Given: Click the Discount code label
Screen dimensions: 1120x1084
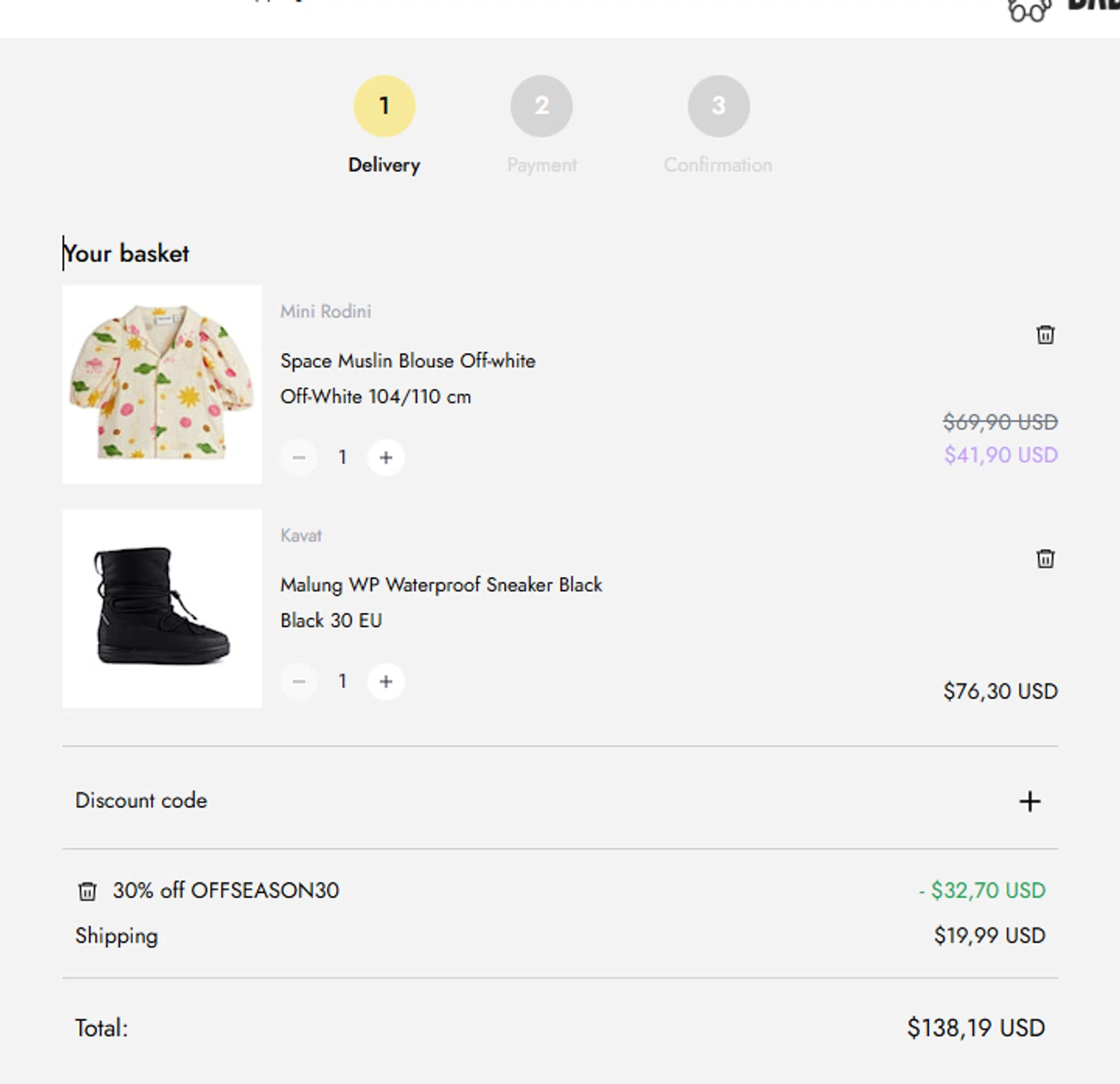Looking at the screenshot, I should 141,800.
